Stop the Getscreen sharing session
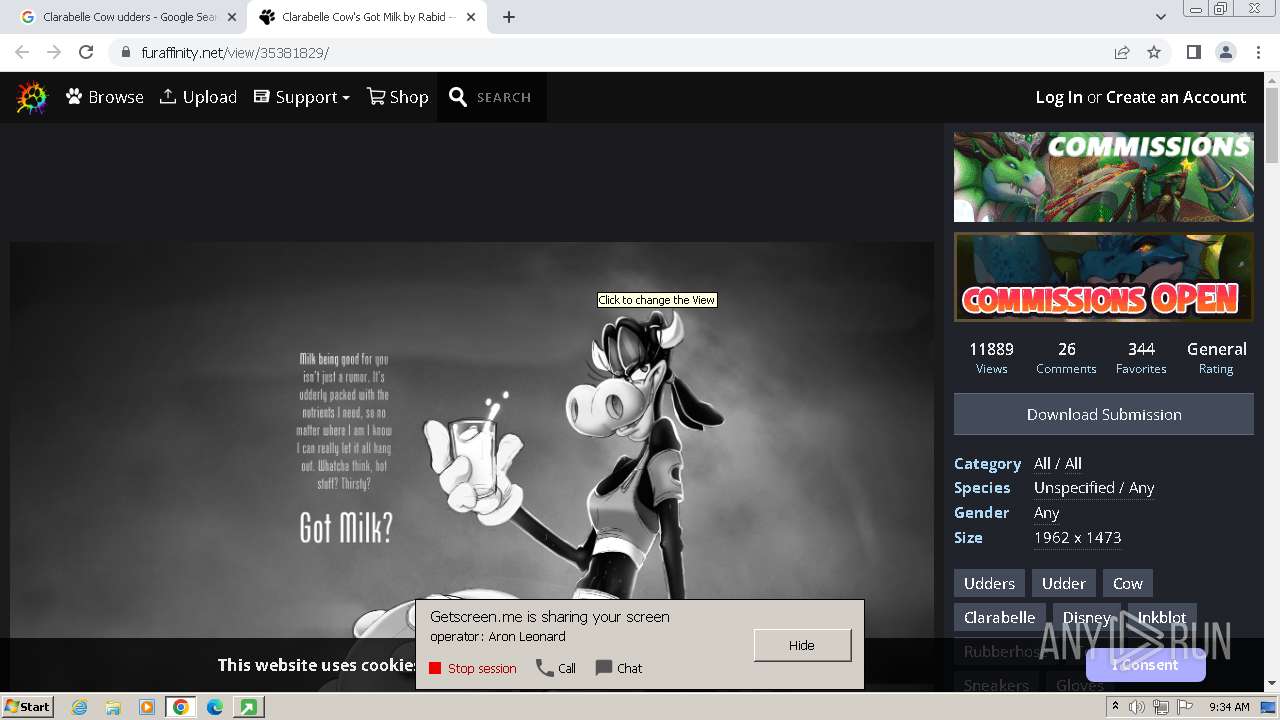The height and width of the screenshot is (720, 1280). [473, 668]
